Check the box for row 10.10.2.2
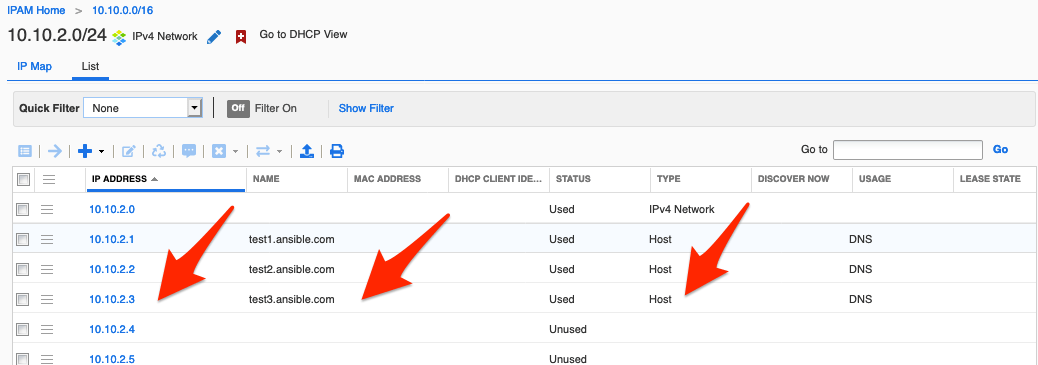 23,269
